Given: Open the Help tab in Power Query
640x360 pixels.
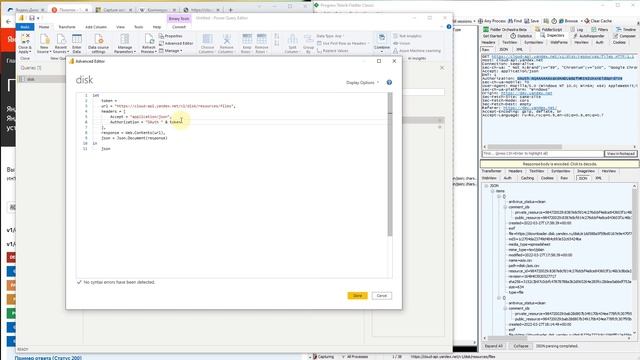Looking at the screenshot, I should pyautogui.click(x=157, y=27).
